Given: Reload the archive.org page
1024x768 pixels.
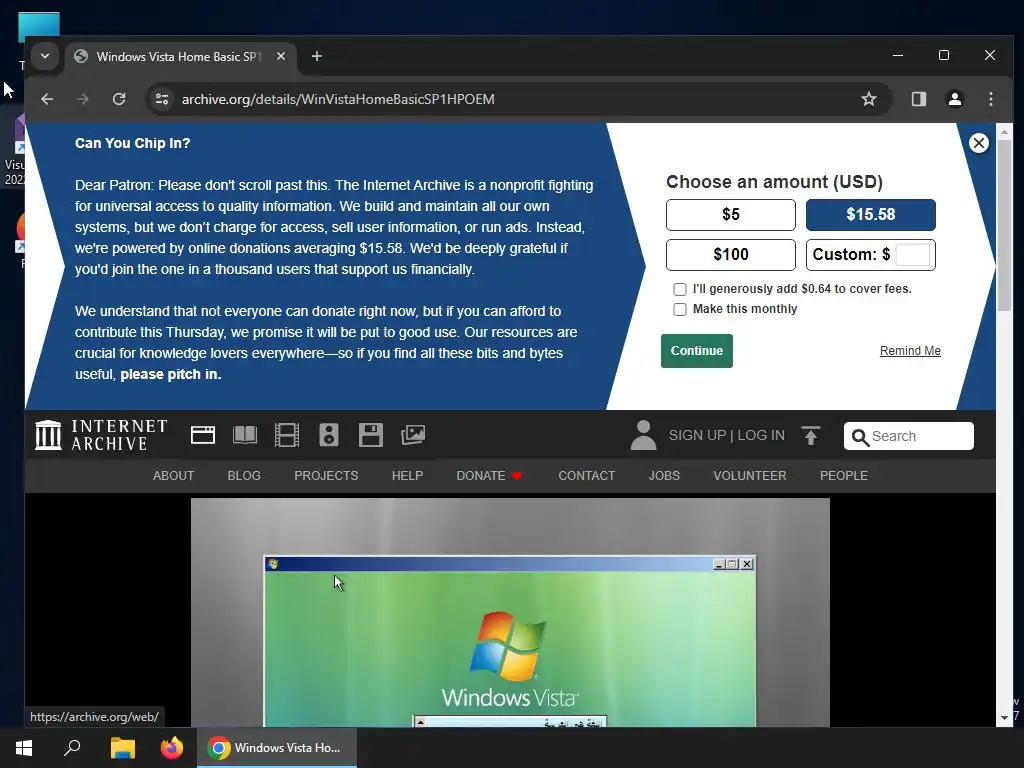Looking at the screenshot, I should [x=119, y=99].
